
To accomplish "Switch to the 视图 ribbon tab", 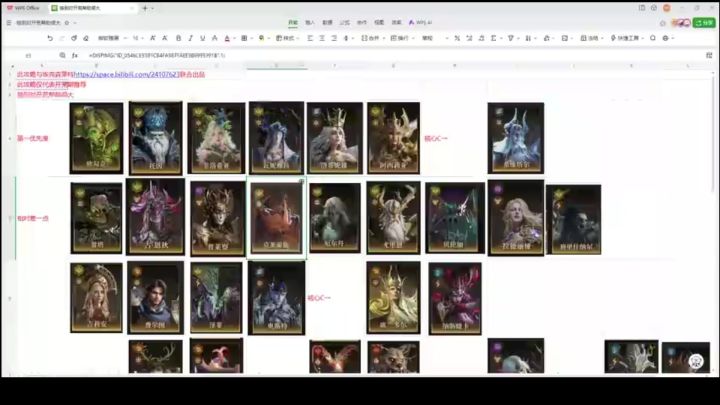I will 379,22.
